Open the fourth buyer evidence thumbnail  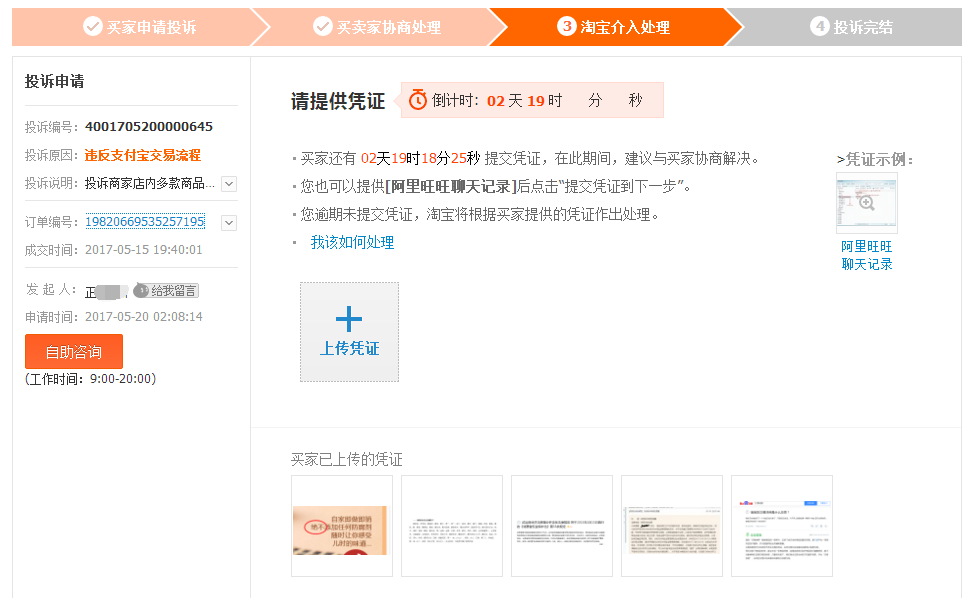(x=671, y=525)
